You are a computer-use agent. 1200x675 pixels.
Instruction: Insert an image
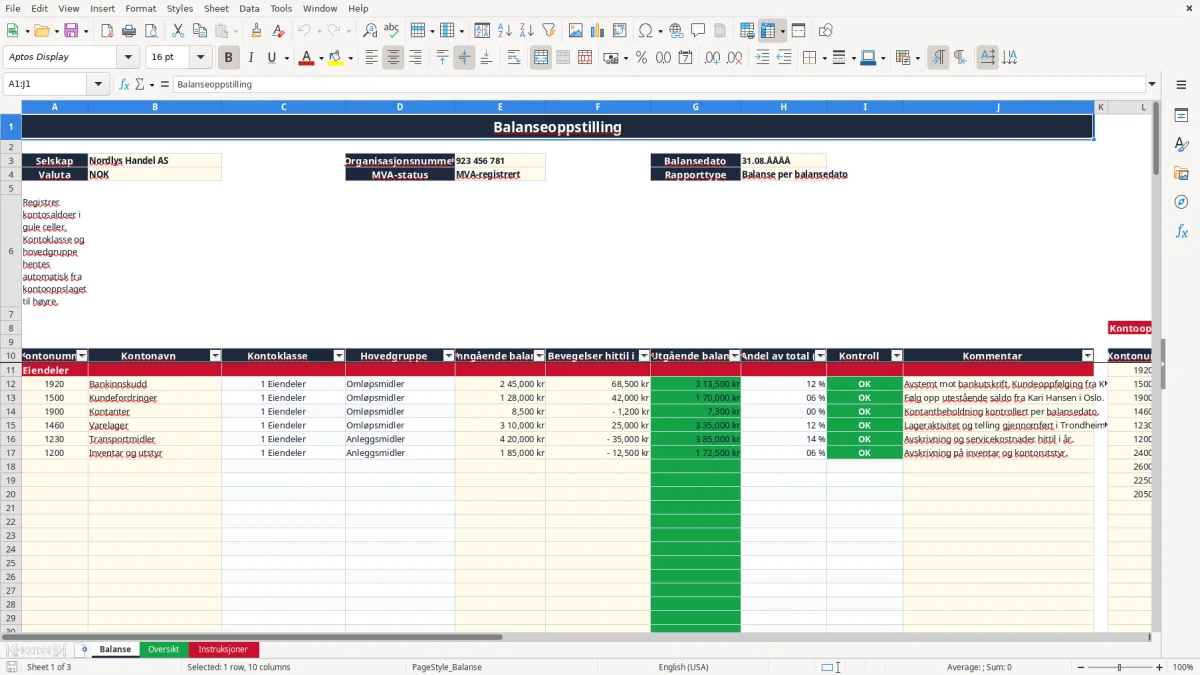[575, 31]
